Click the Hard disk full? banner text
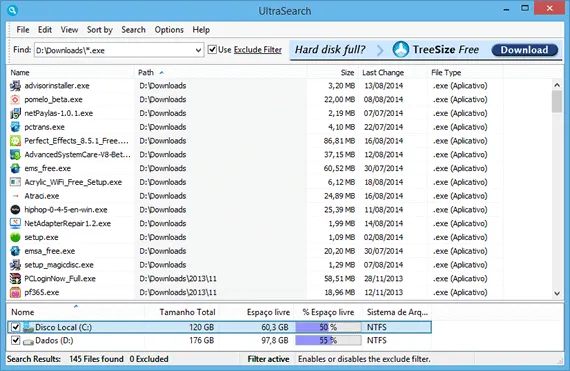 330,49
